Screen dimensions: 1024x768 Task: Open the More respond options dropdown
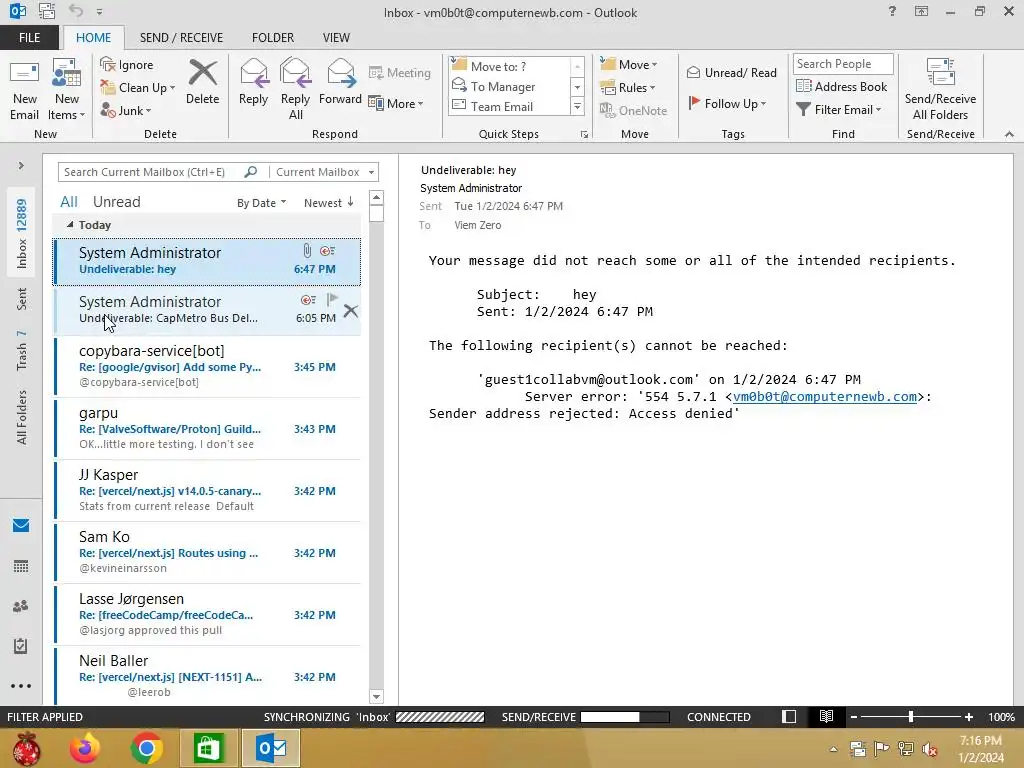(x=396, y=103)
